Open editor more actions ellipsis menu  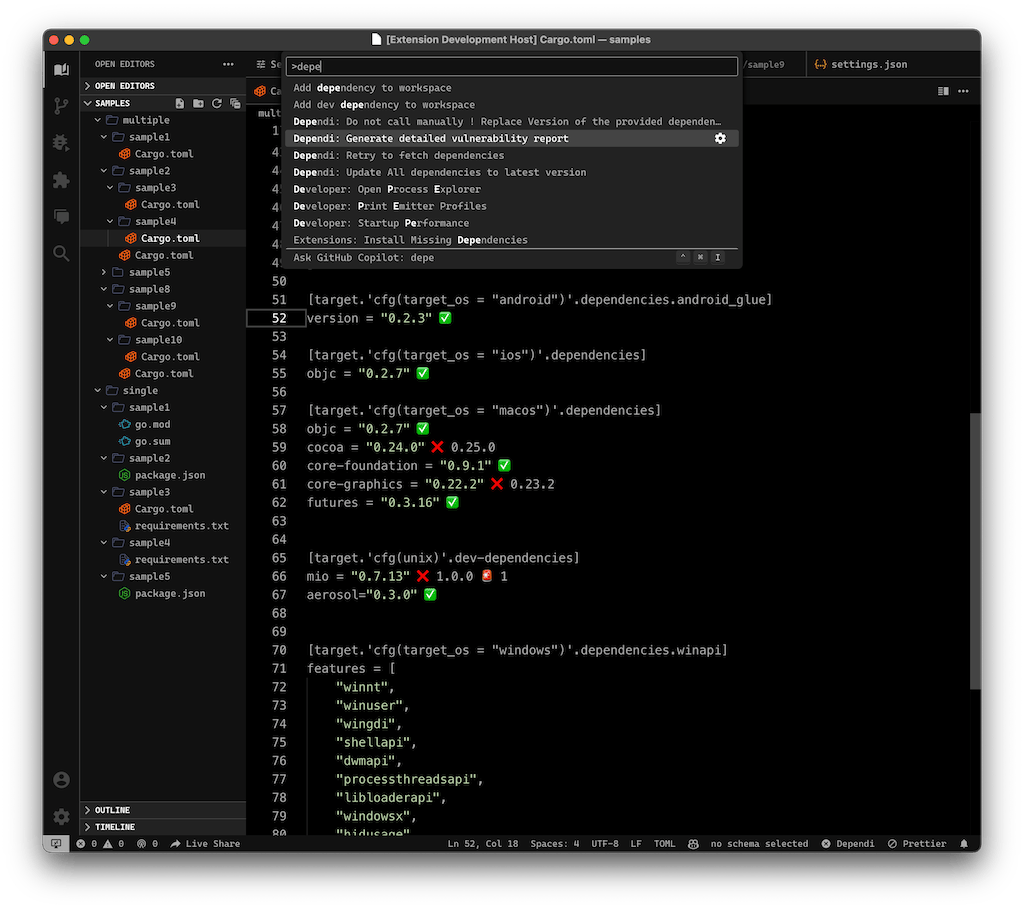(963, 91)
